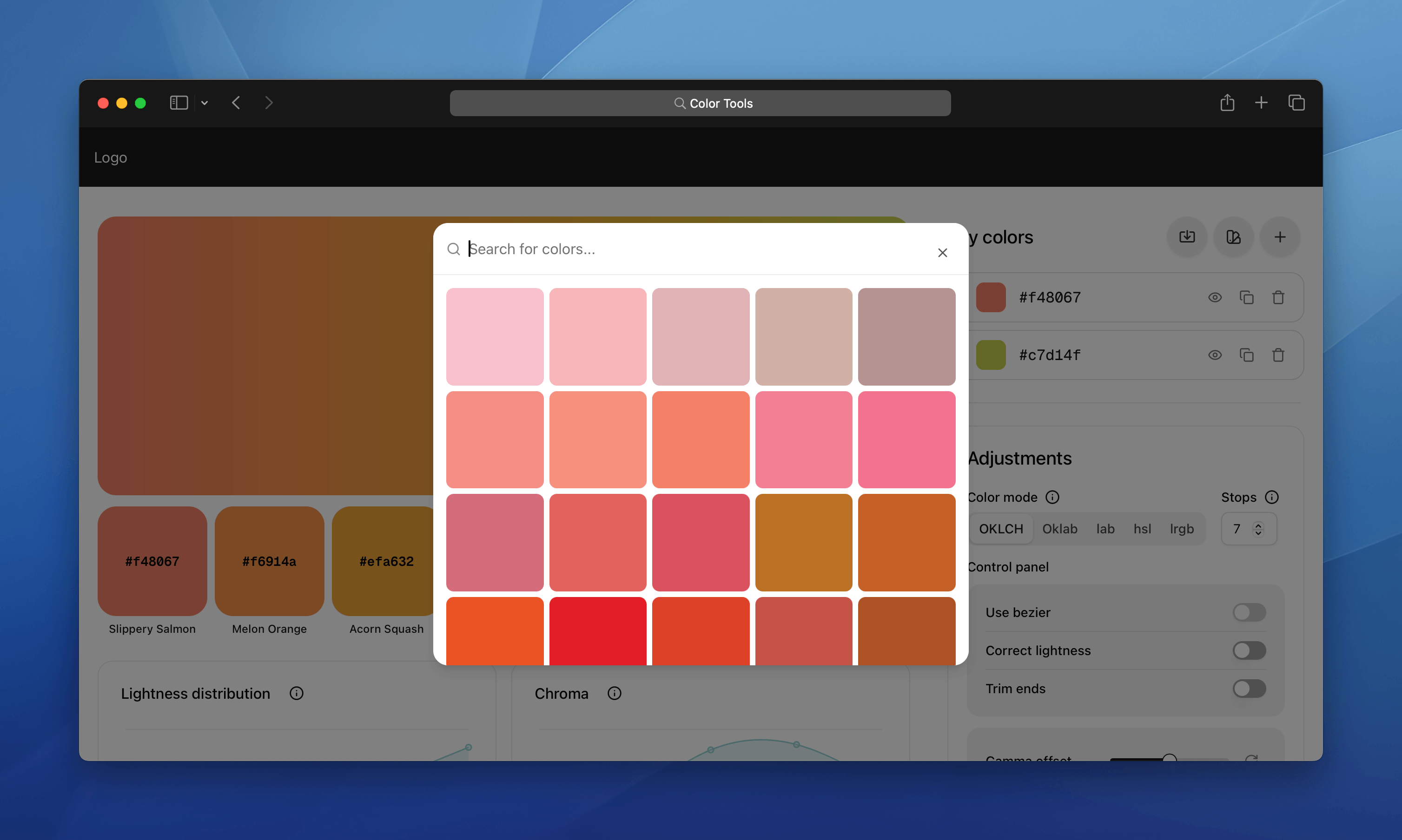1402x840 pixels.
Task: Open the swatches palette view
Action: (x=1233, y=237)
